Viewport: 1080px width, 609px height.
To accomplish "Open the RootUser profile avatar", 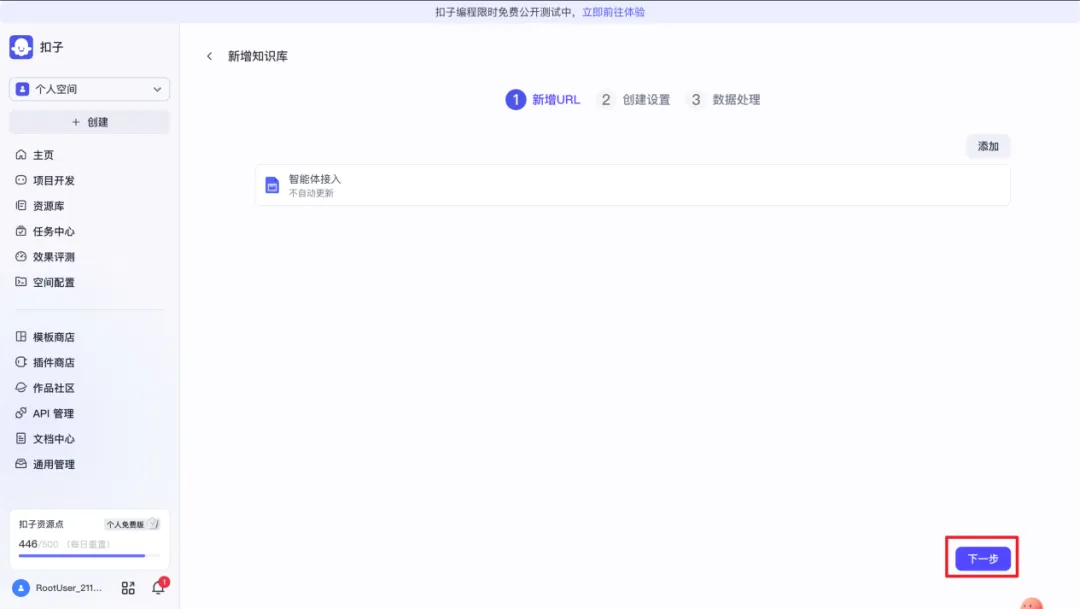I will click(21, 588).
